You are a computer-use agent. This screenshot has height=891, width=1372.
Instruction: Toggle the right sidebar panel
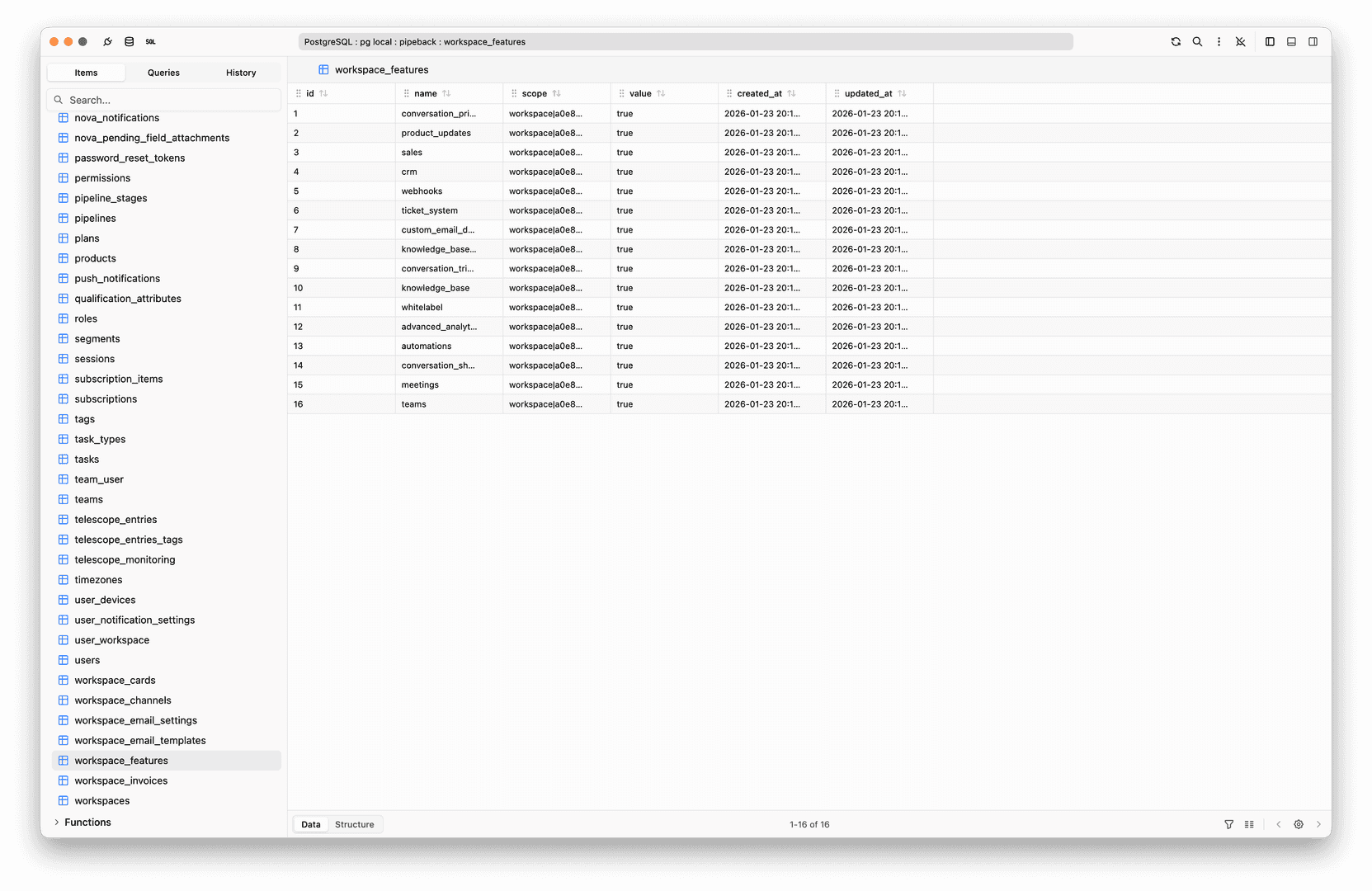pyautogui.click(x=1313, y=42)
